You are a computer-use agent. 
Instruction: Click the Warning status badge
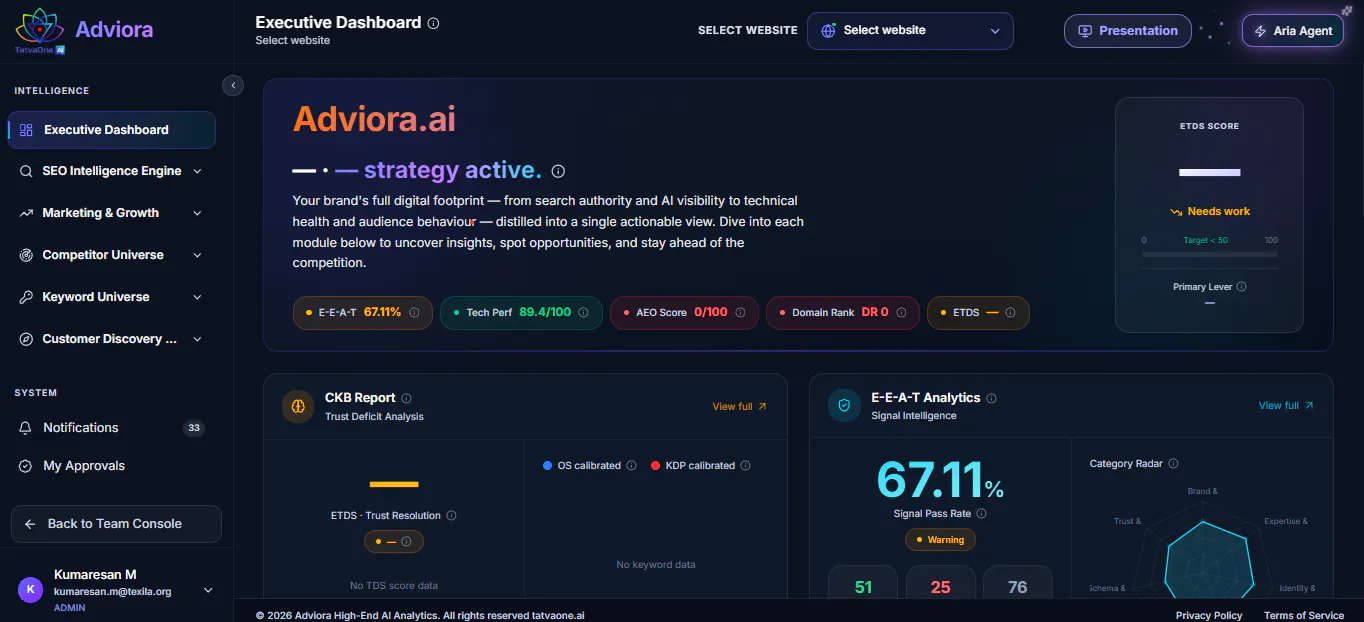pos(940,540)
